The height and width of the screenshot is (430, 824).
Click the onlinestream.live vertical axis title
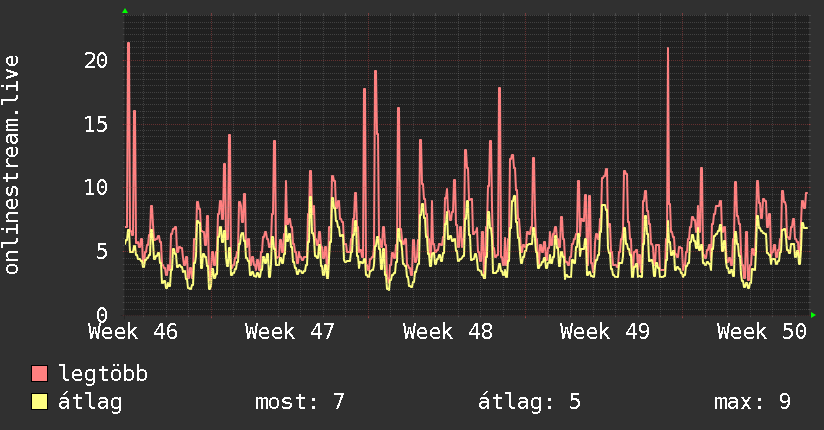[12, 165]
